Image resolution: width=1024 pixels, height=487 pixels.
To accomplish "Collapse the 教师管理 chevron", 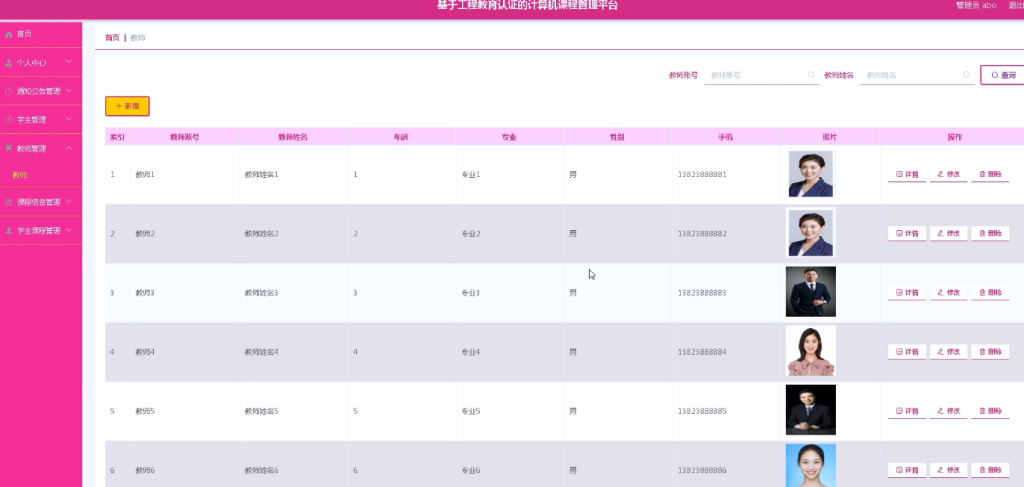I will (x=69, y=148).
